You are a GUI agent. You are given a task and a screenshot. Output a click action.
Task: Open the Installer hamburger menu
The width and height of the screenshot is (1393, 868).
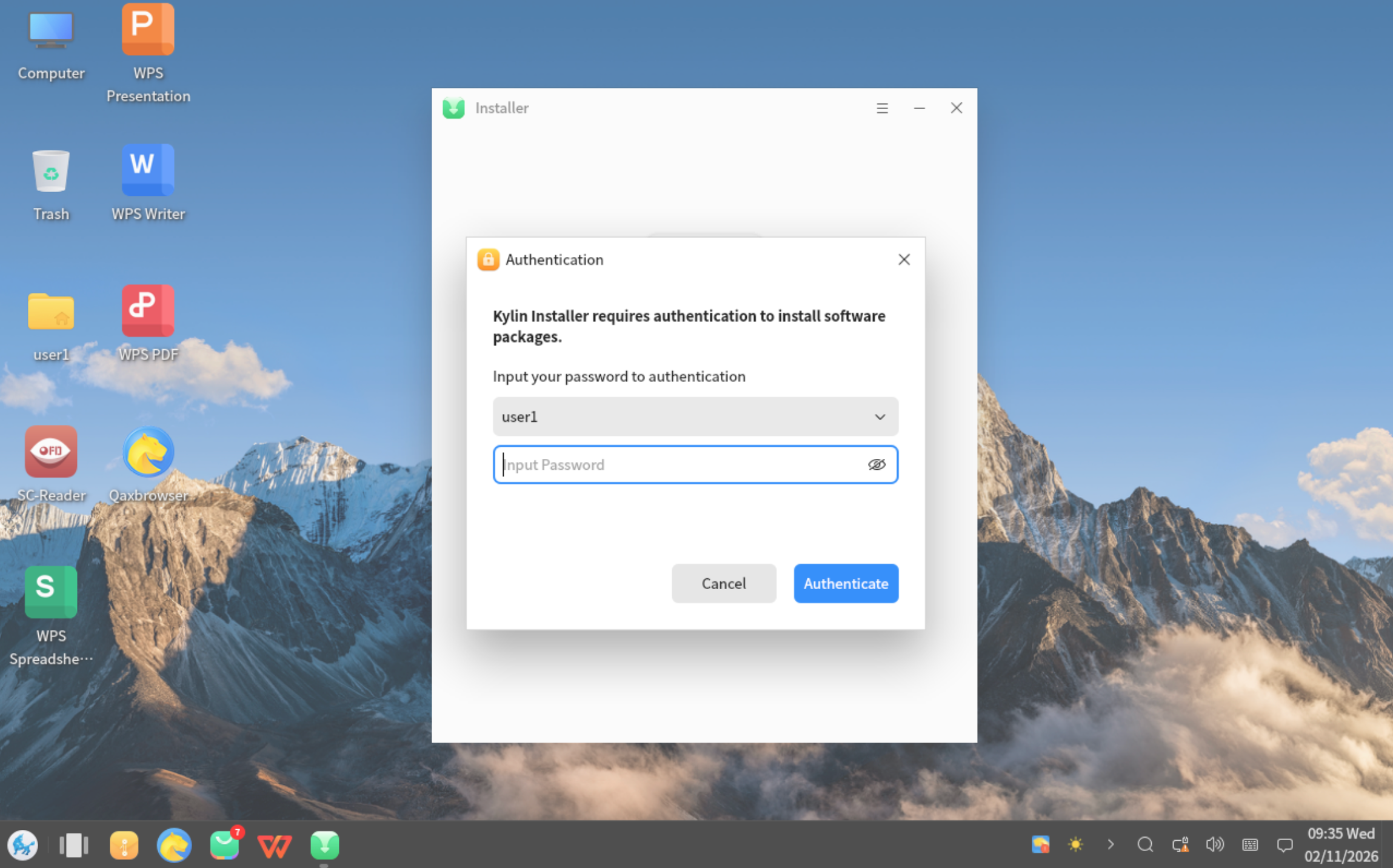pos(882,108)
